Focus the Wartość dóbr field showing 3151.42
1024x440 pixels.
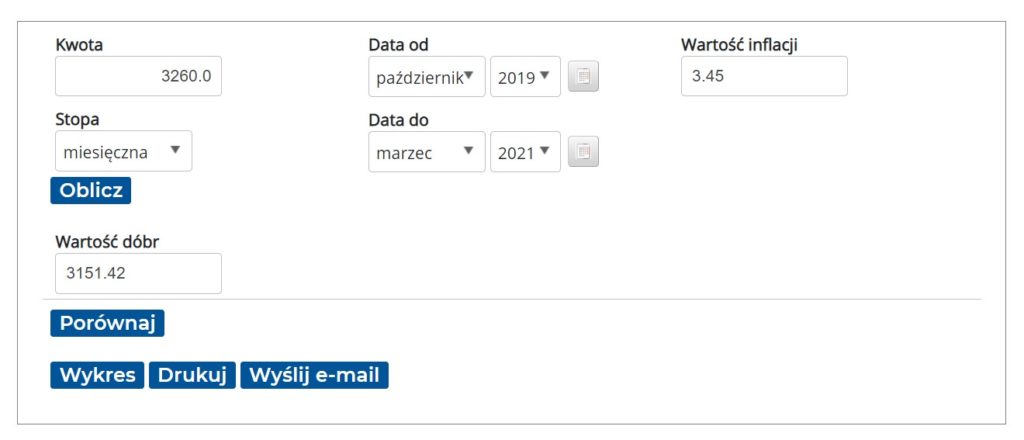point(138,274)
